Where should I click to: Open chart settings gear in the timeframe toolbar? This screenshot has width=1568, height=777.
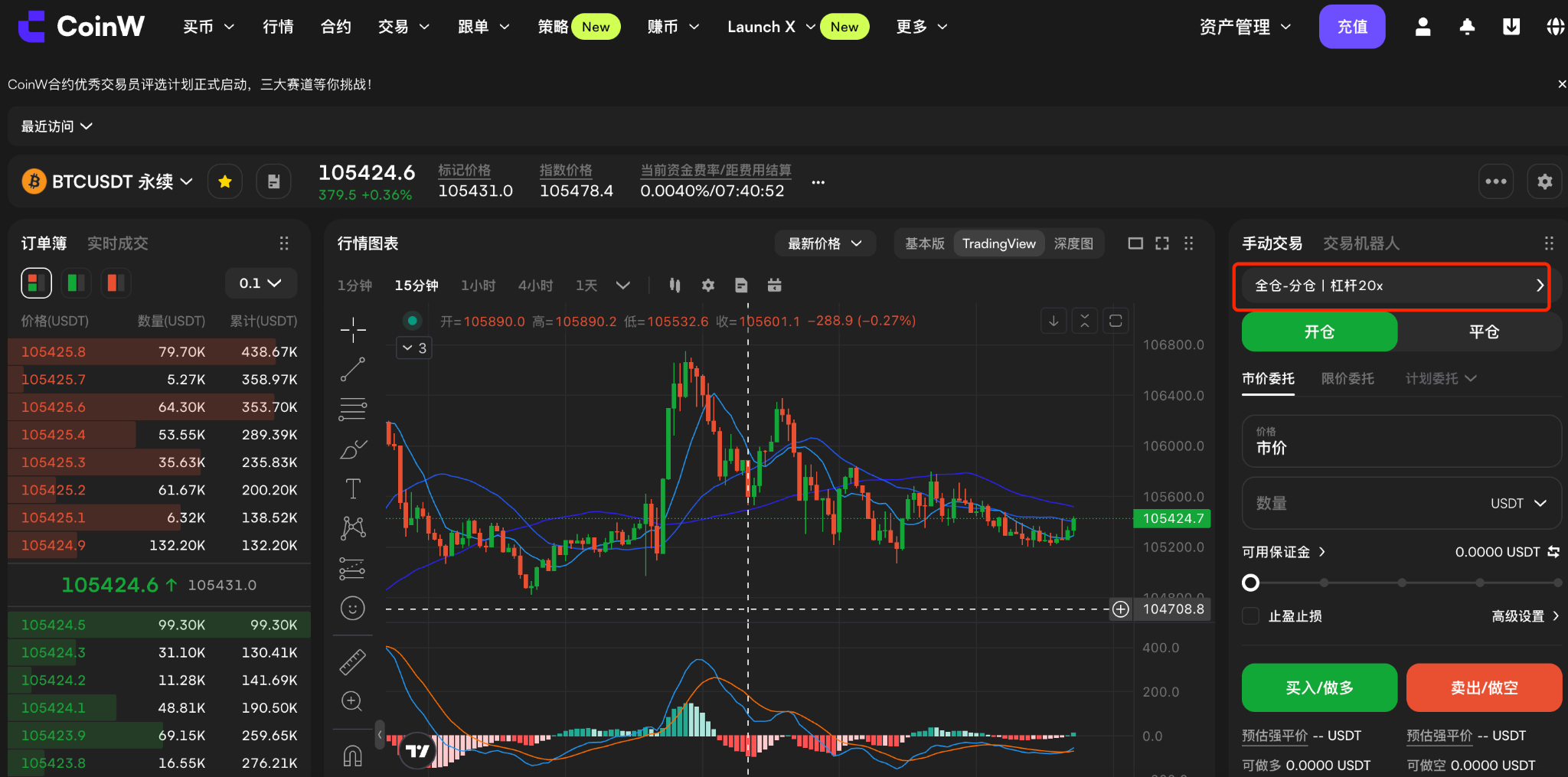(708, 286)
